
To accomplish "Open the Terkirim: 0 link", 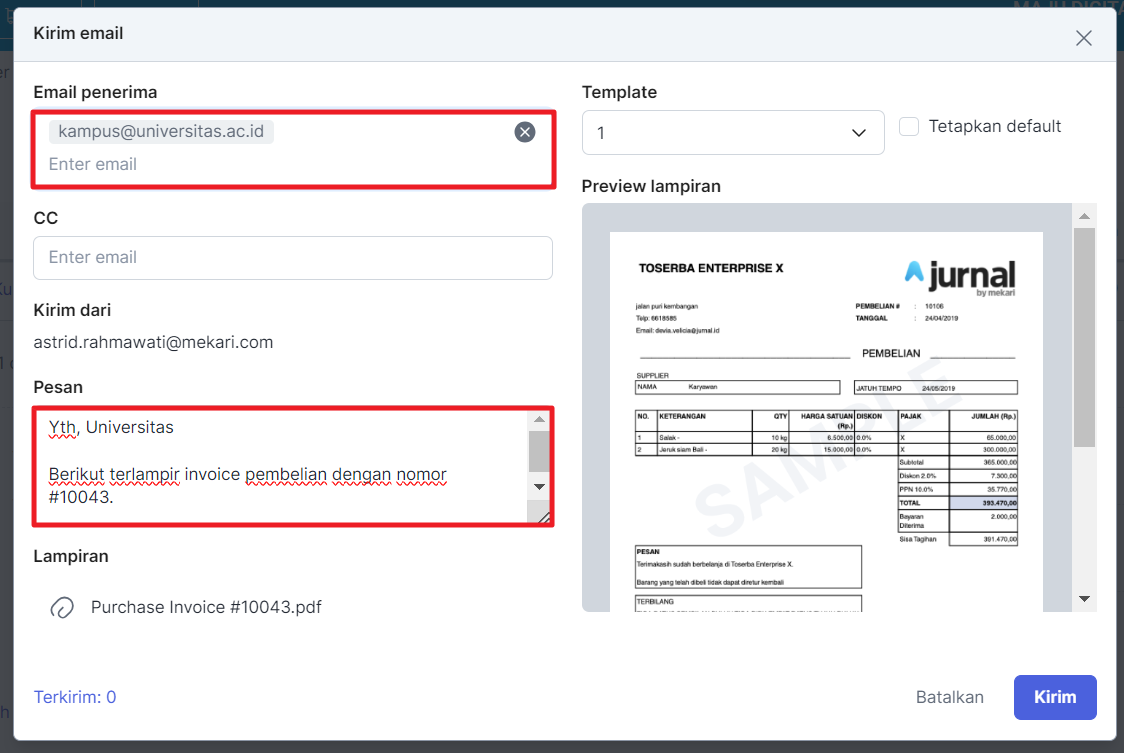I will click(x=75, y=697).
